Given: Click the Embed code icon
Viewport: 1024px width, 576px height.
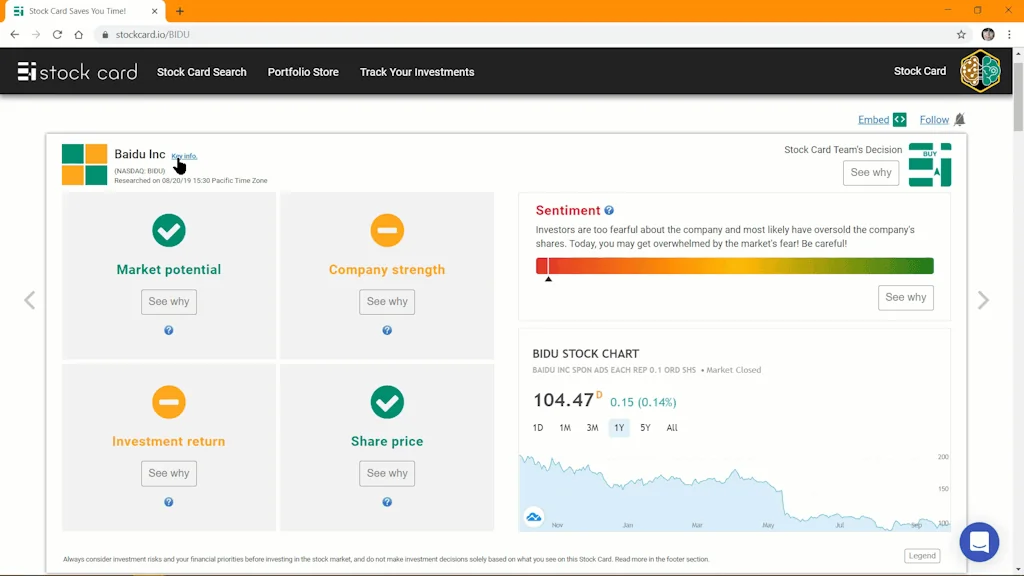Looking at the screenshot, I should coord(900,120).
